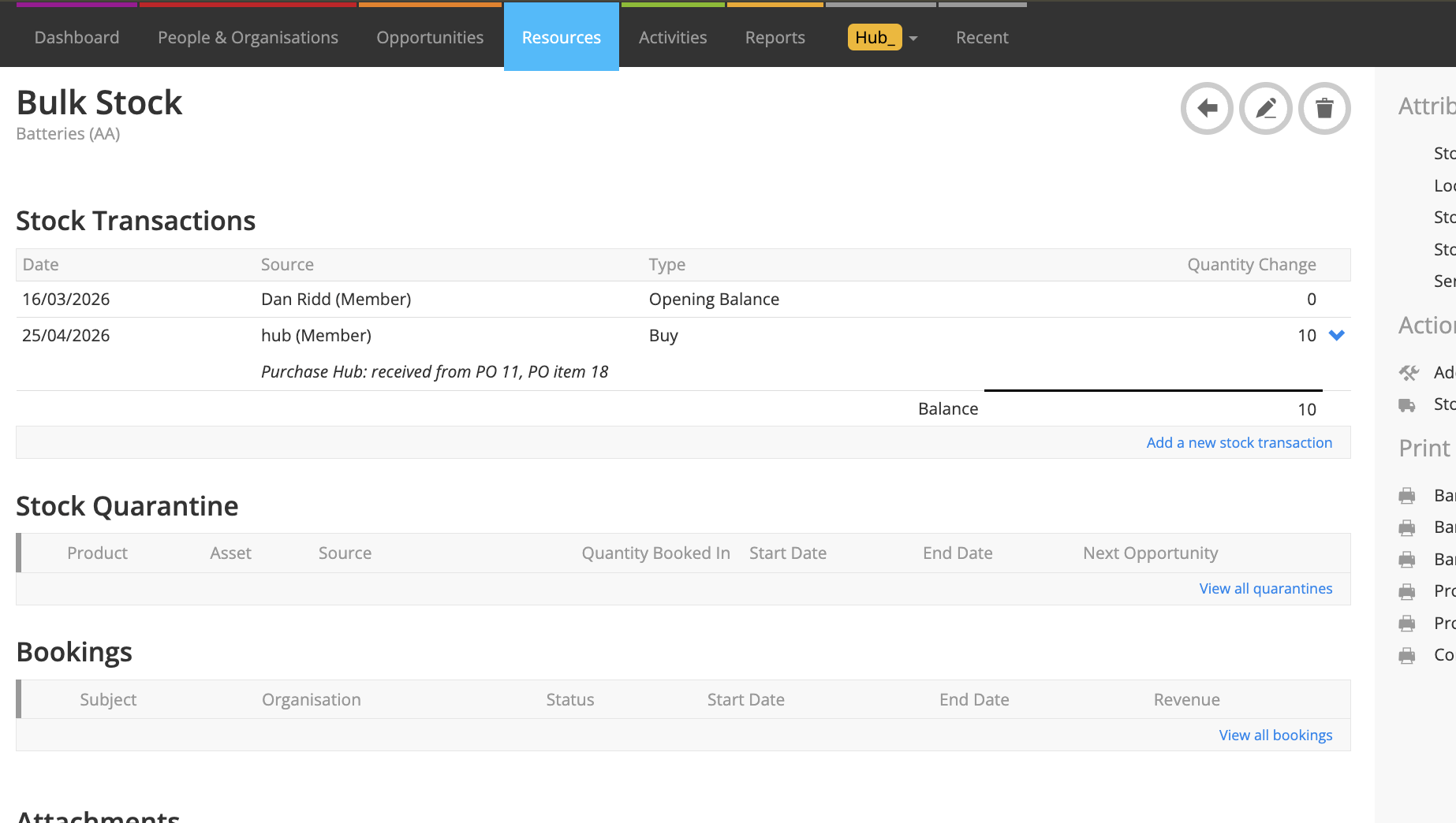Click the Product column header
The width and height of the screenshot is (1456, 823).
coord(97,553)
